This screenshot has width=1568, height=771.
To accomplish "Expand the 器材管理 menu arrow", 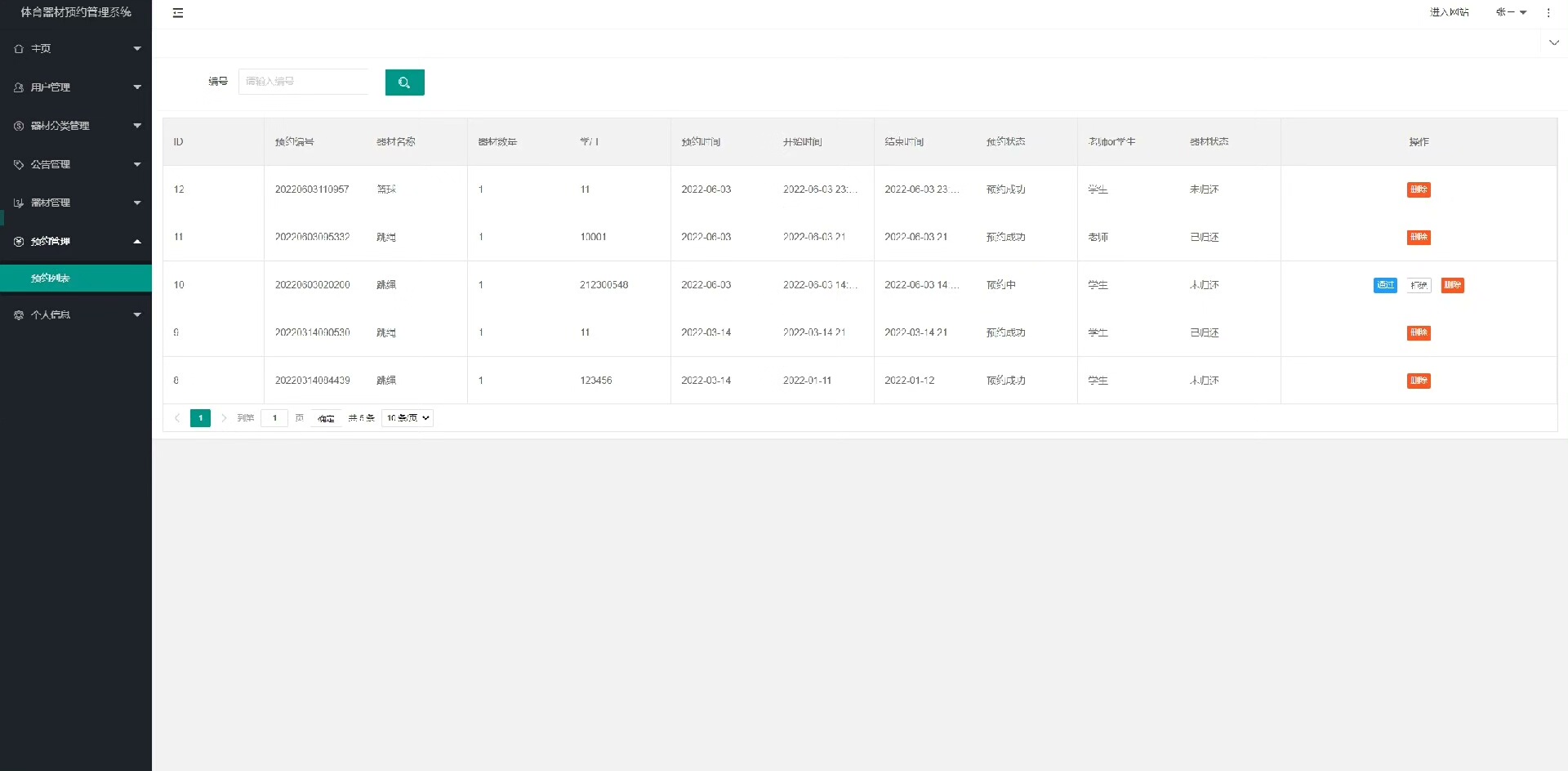I will coord(137,203).
